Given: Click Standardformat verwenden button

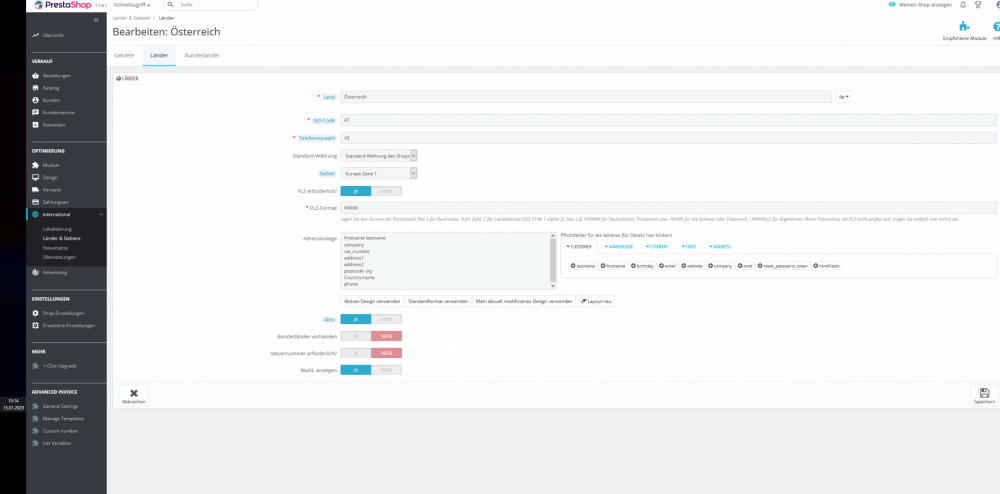Looking at the screenshot, I should coord(438,301).
